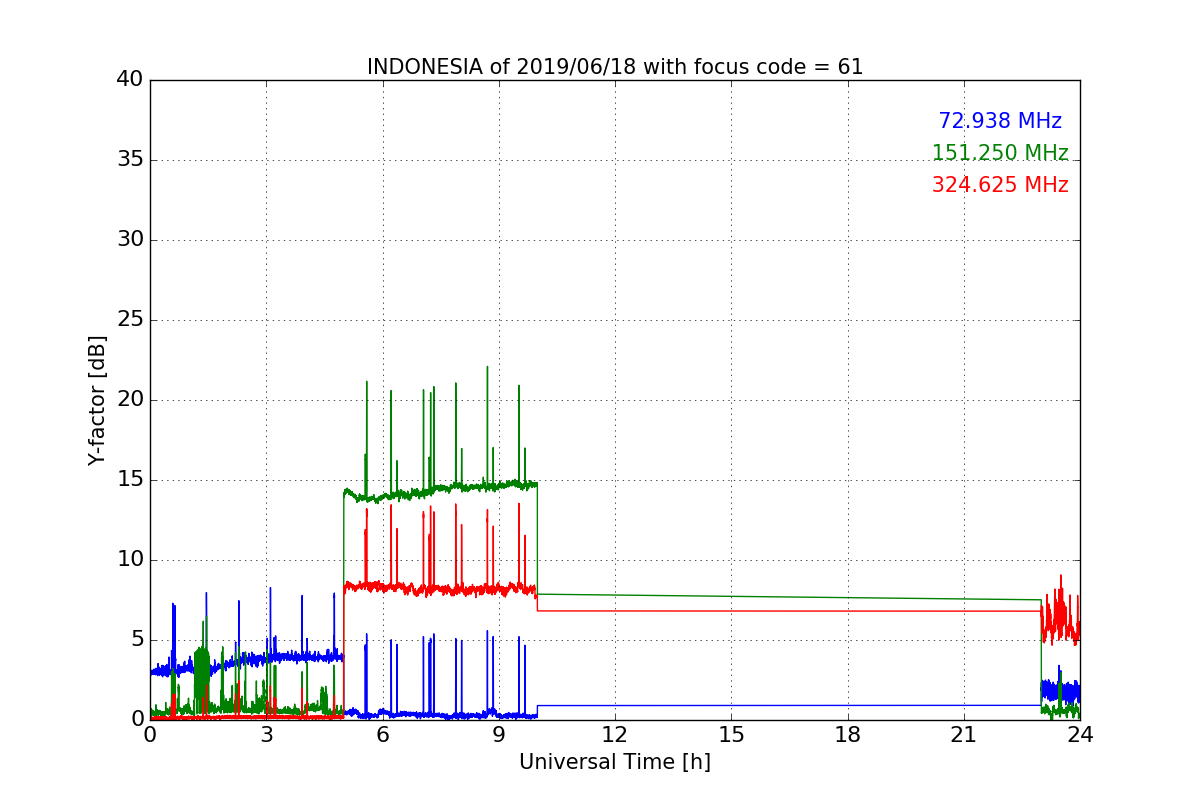The image size is (1200, 800).
Task: Click the x-axis tick label 12
Action: coord(615,735)
